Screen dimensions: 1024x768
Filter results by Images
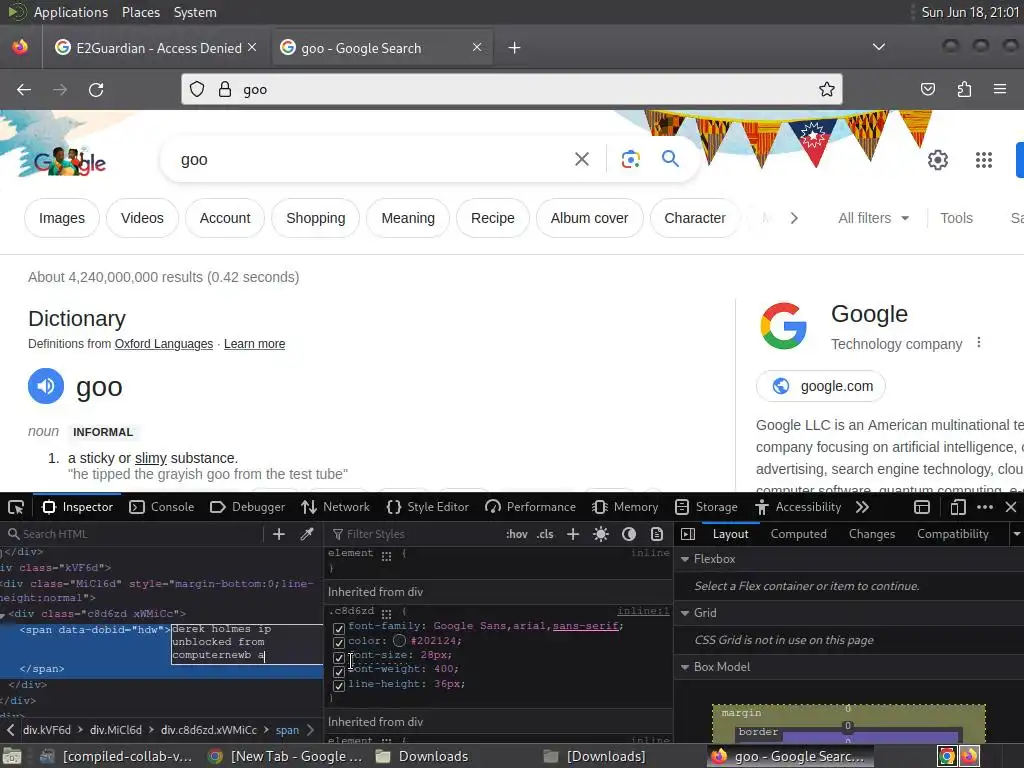[x=62, y=218]
